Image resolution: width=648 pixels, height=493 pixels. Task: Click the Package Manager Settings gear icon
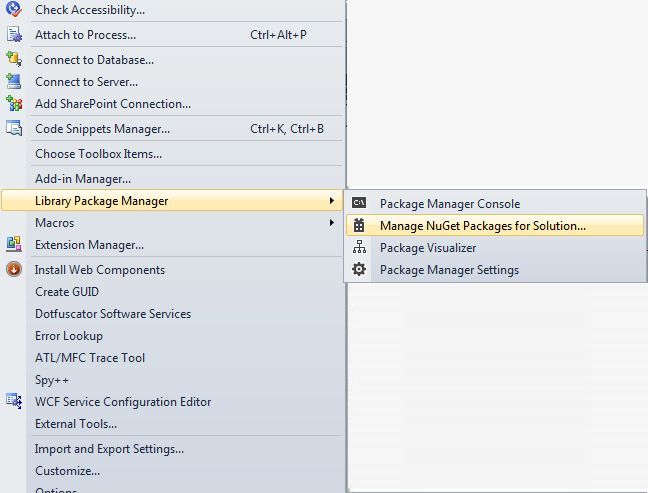click(360, 270)
